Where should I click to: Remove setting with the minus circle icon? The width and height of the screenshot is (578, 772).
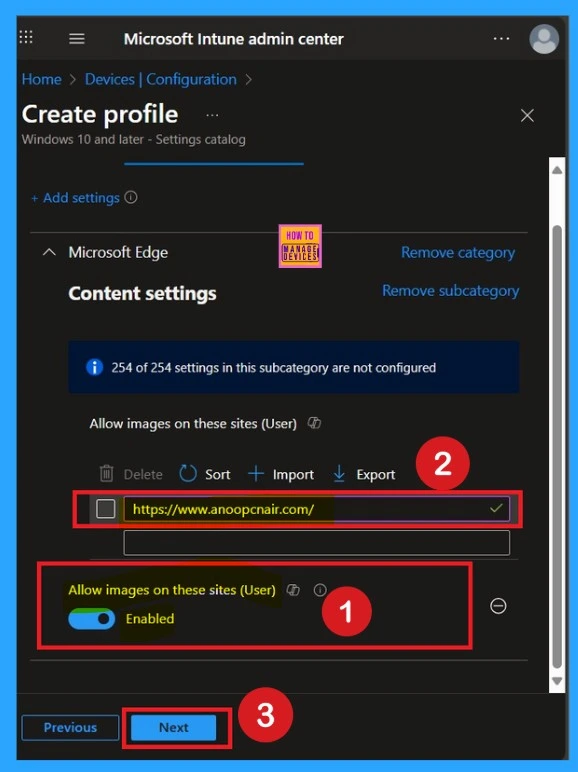point(498,606)
